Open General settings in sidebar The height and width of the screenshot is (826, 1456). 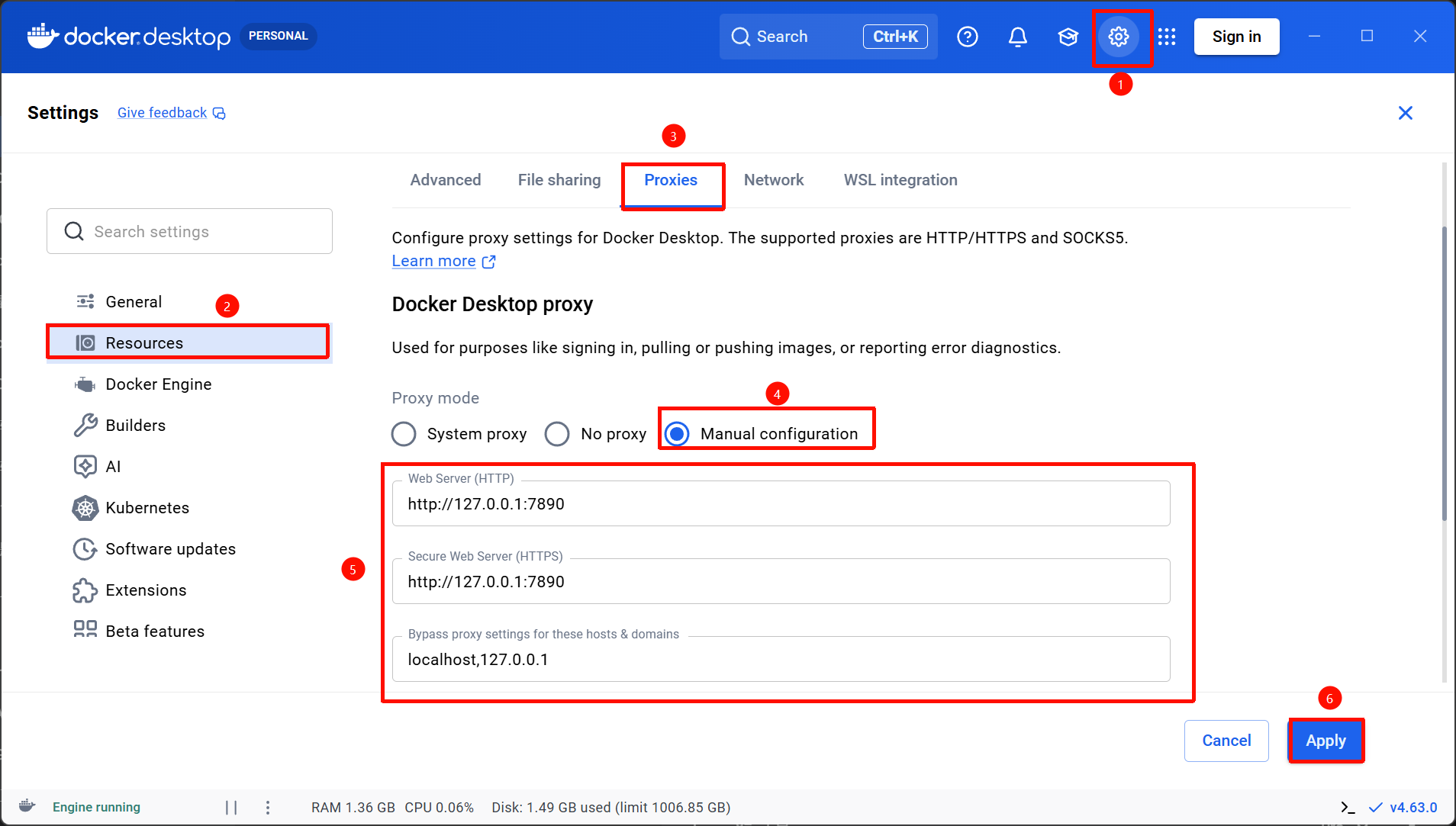click(189, 301)
